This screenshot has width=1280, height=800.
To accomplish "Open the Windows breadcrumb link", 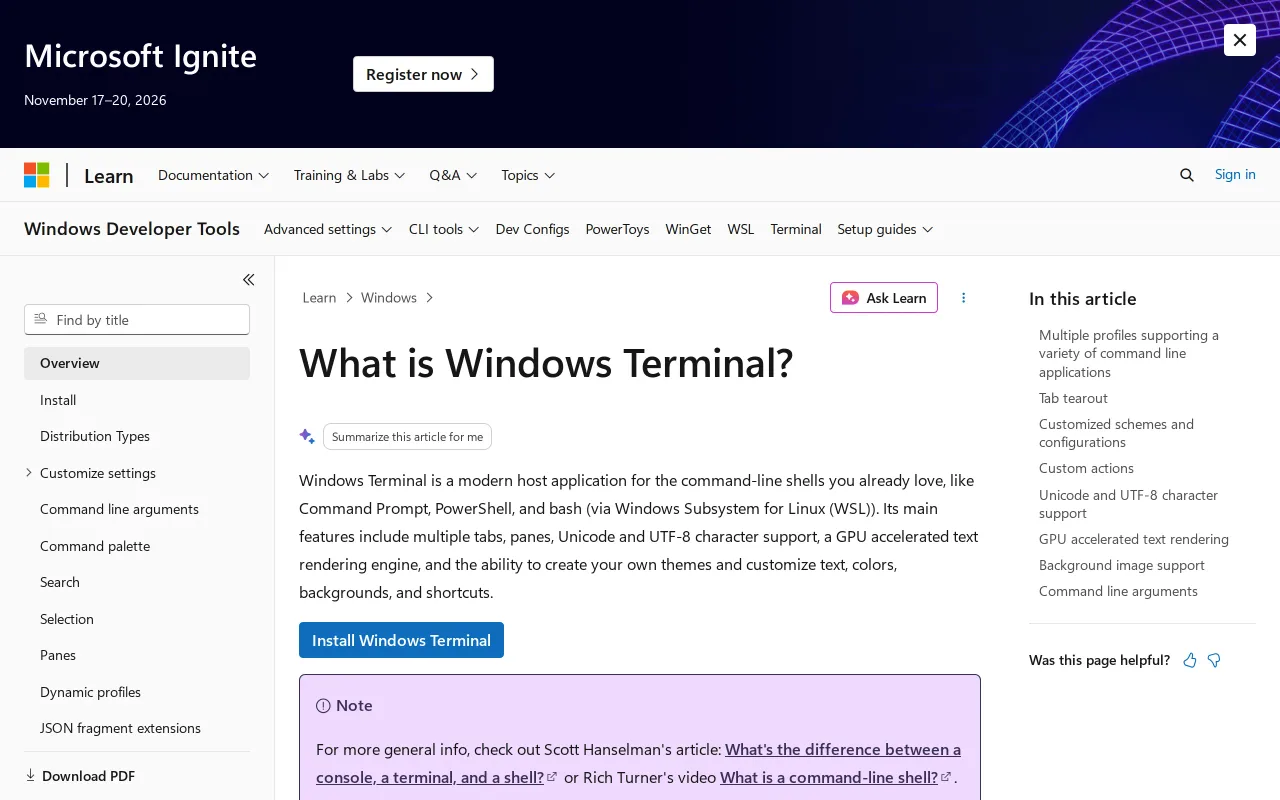I will [x=389, y=298].
